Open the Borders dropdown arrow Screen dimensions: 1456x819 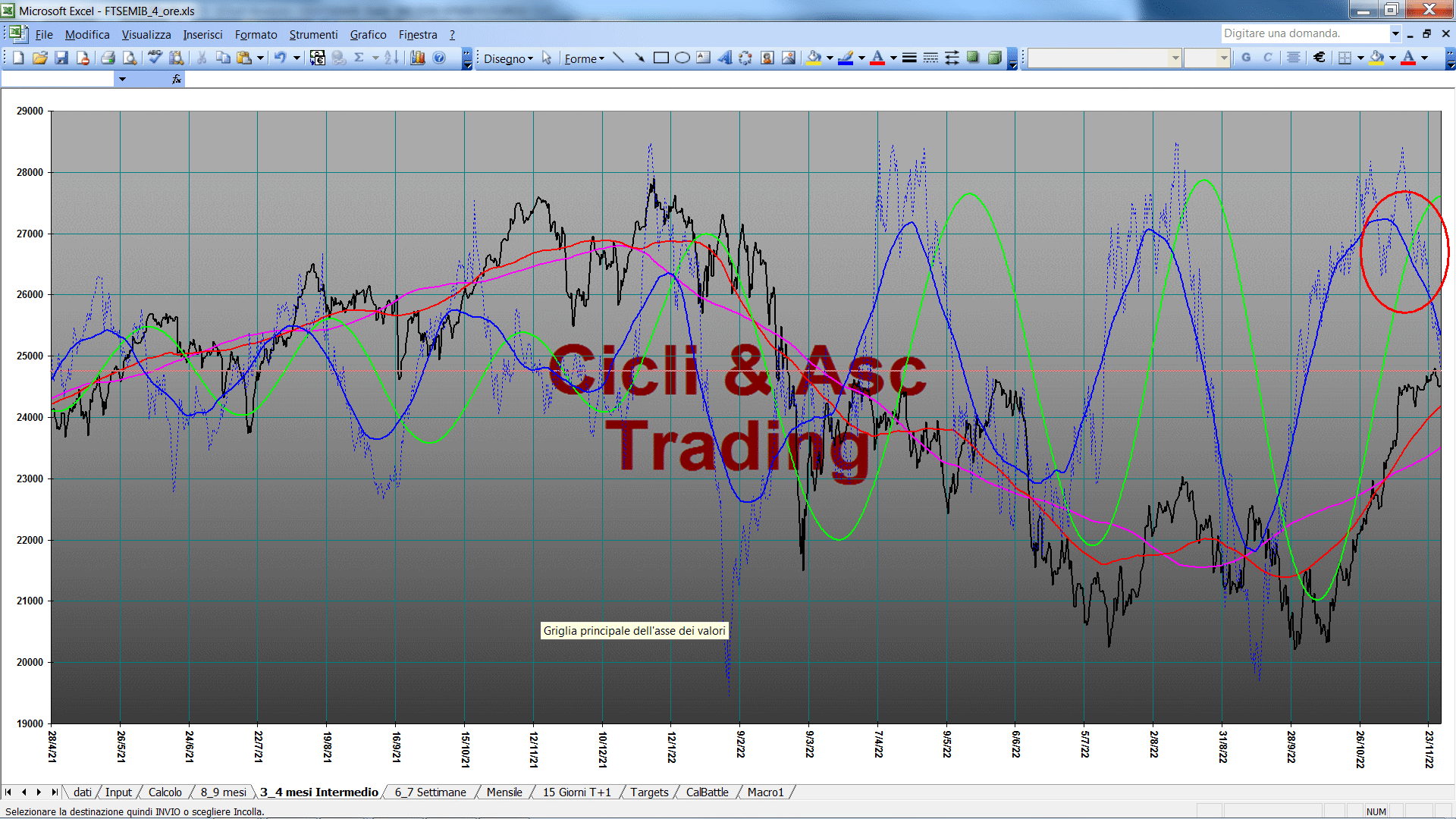coord(1360,58)
